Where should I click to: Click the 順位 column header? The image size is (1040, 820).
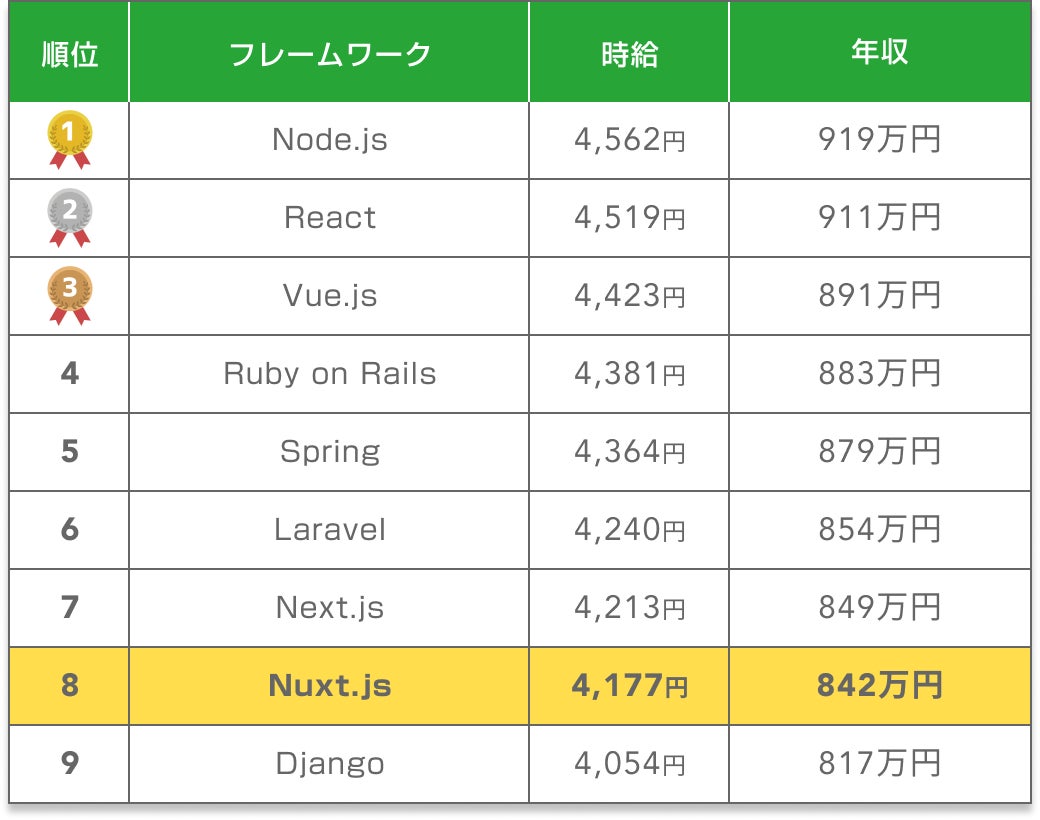pyautogui.click(x=69, y=53)
